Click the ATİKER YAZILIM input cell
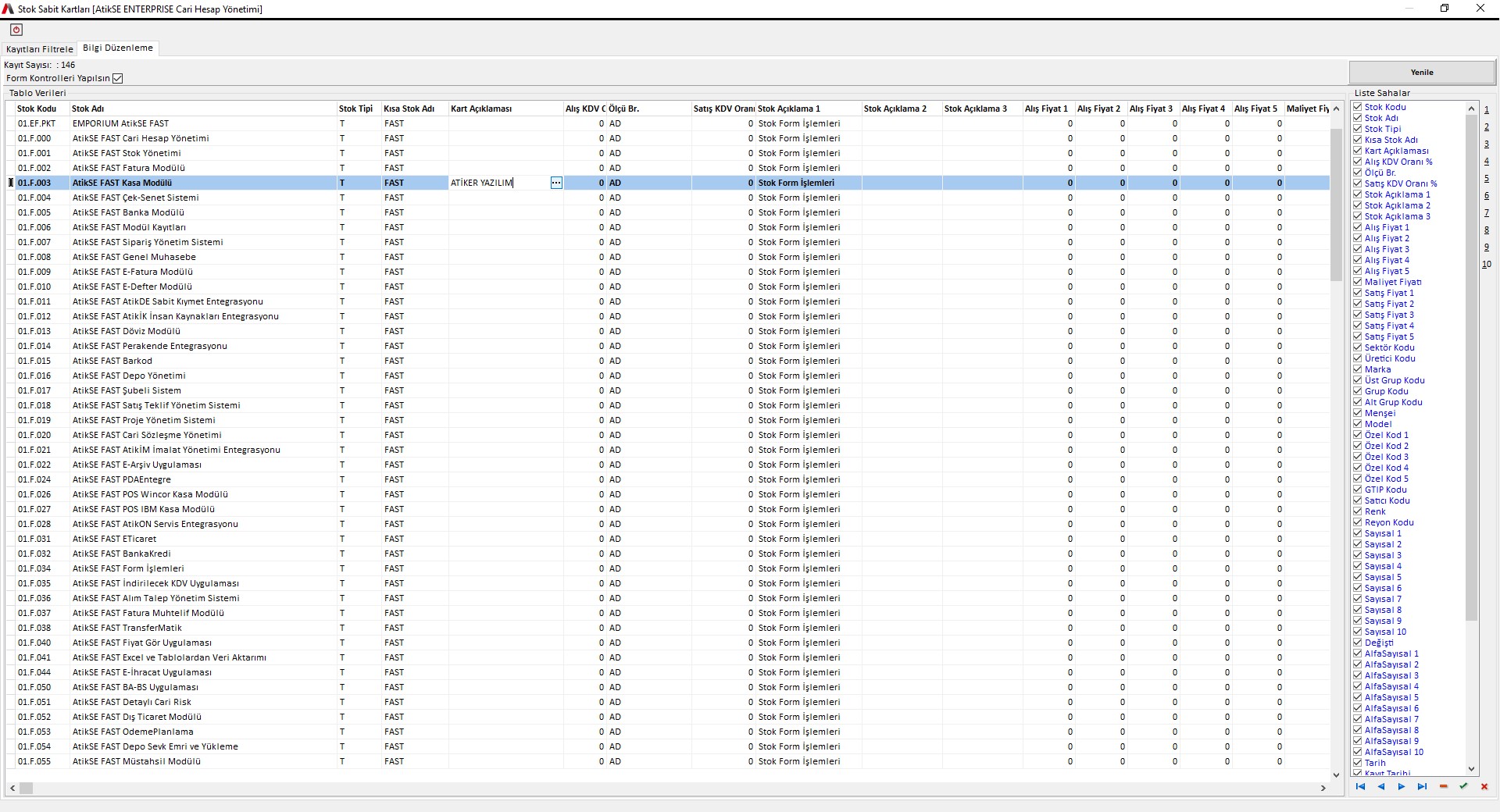The height and width of the screenshot is (812, 1500). point(498,183)
